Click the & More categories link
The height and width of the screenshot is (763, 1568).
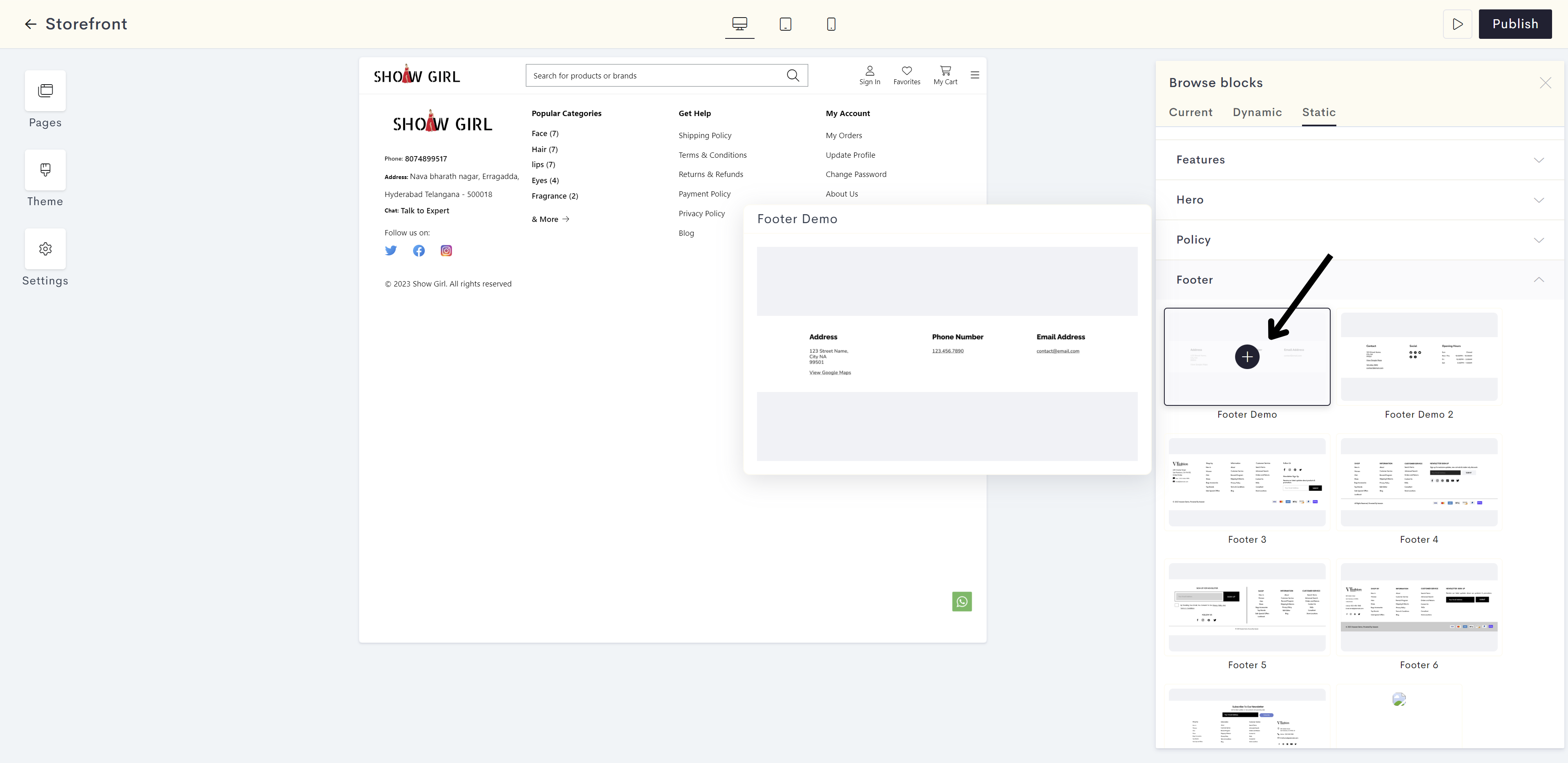pyautogui.click(x=550, y=219)
